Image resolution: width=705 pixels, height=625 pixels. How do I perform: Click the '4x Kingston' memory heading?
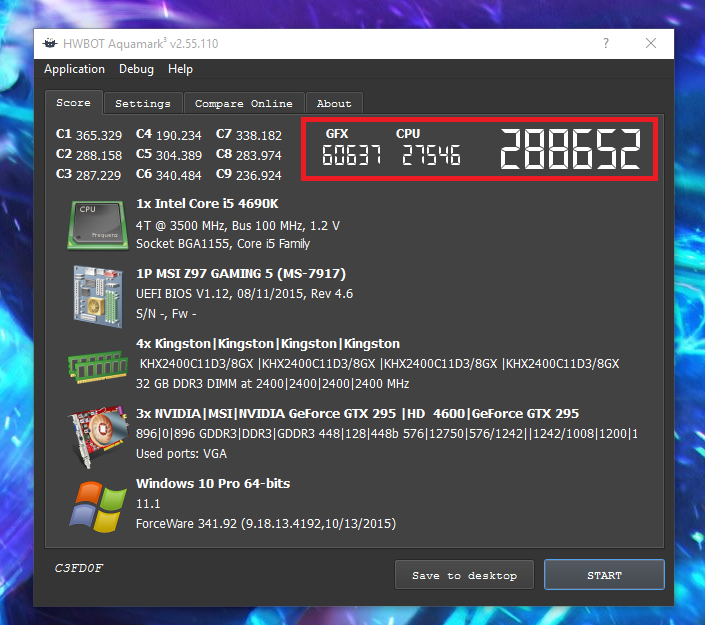pos(268,344)
